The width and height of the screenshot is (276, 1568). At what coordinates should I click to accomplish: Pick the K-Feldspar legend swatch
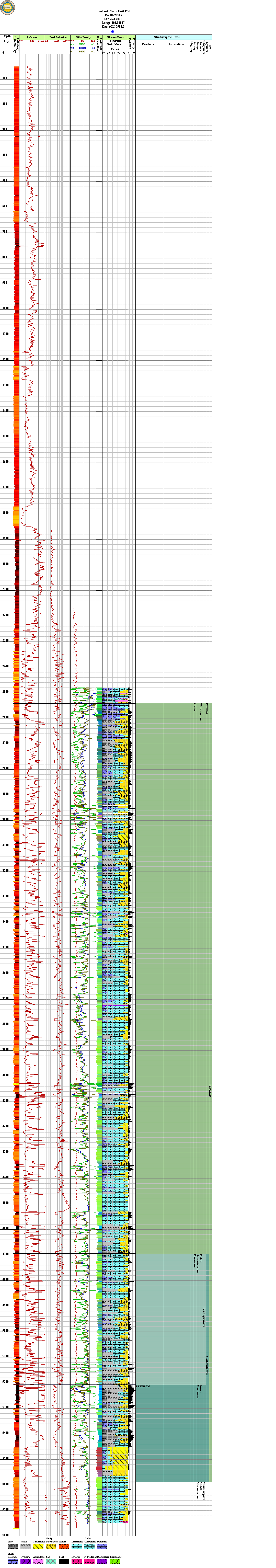(89, 1561)
